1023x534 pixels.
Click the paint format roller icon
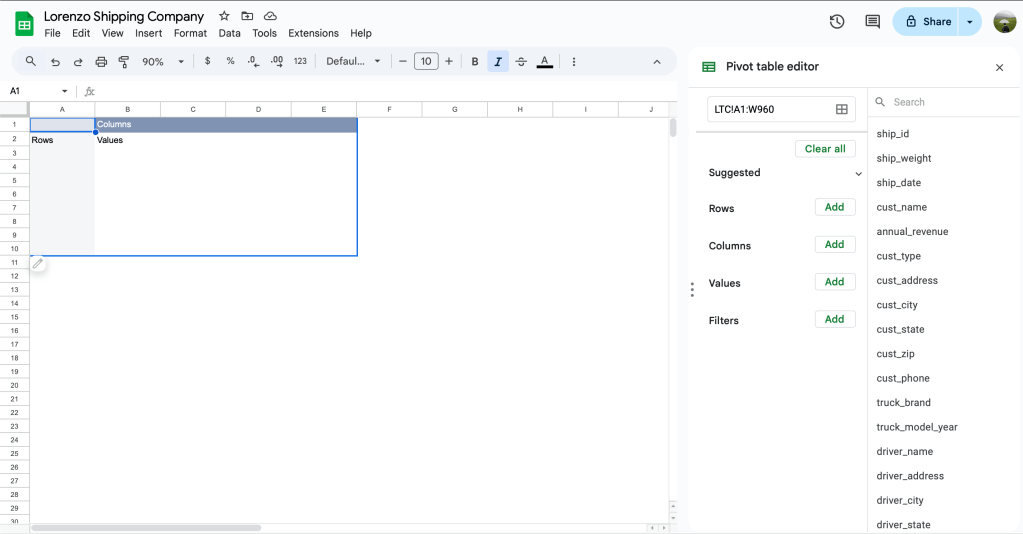pyautogui.click(x=124, y=61)
